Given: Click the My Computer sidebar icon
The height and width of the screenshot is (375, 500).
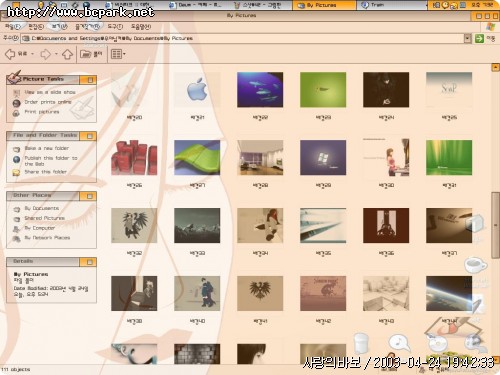Looking at the screenshot, I should [x=16, y=229].
